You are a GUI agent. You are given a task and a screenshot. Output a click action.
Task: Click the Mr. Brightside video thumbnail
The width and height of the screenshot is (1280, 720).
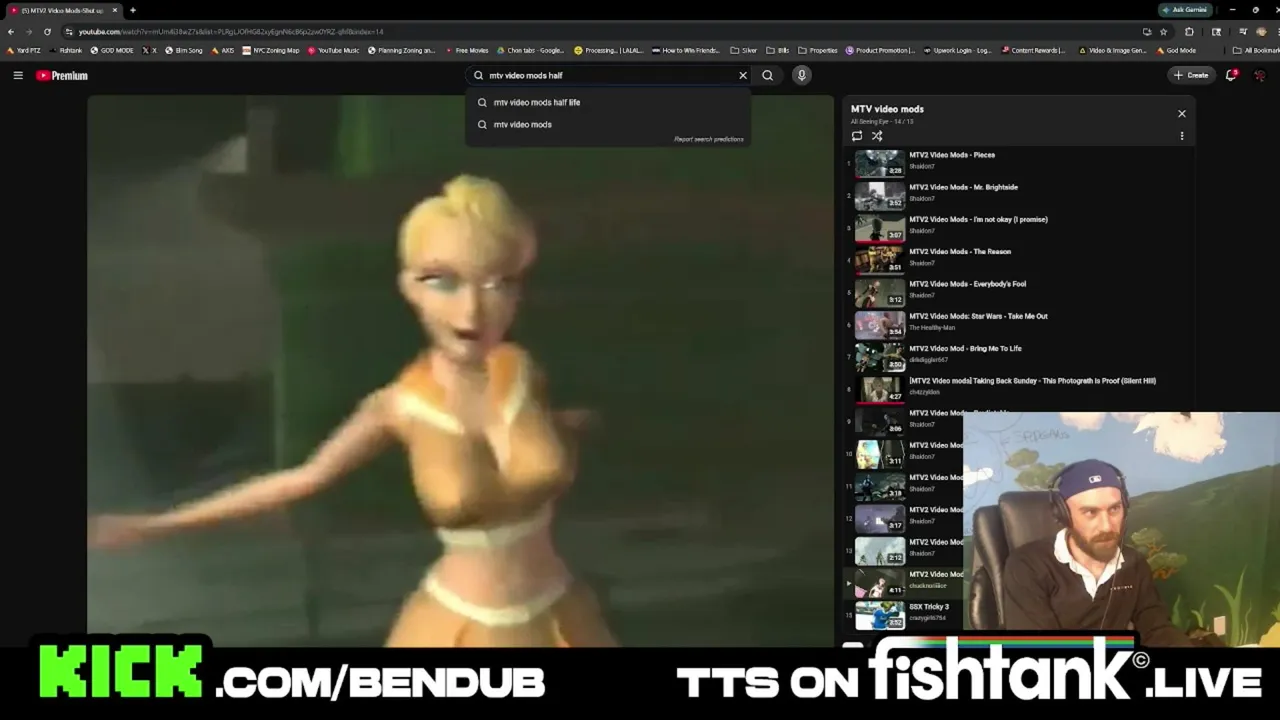coord(880,194)
